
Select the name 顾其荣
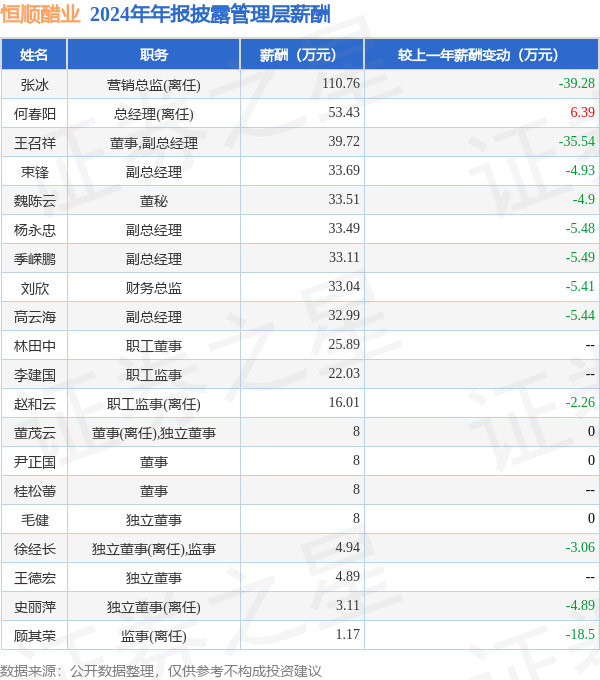[35, 636]
